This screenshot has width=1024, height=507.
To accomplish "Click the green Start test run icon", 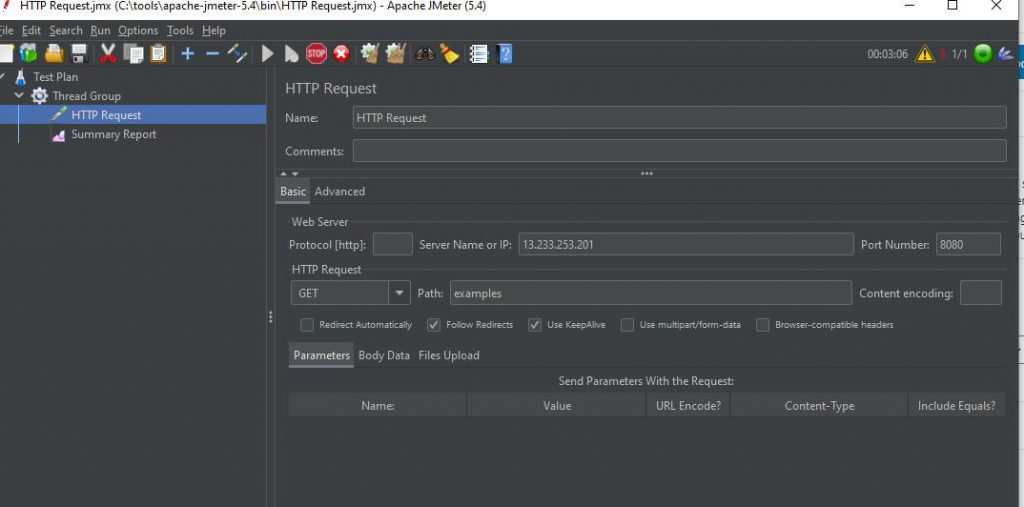I will (267, 54).
